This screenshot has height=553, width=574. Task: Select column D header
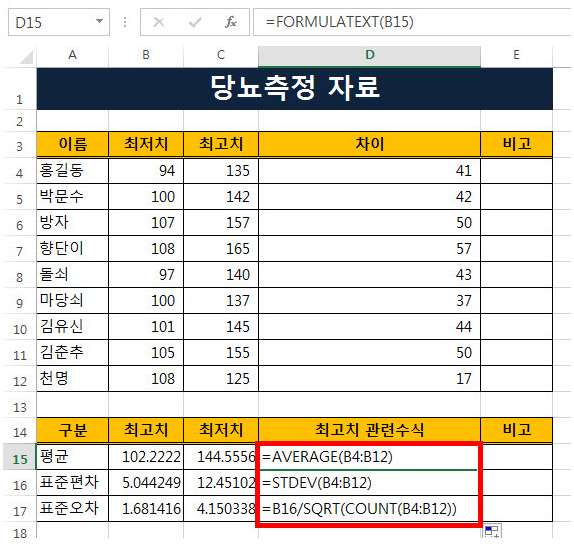[x=369, y=55]
